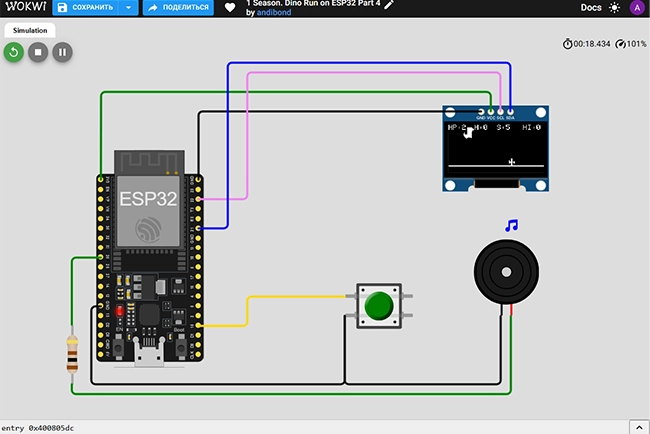Image resolution: width=650 pixels, height=434 pixels.
Task: Click the black buzzer component
Action: click(506, 272)
